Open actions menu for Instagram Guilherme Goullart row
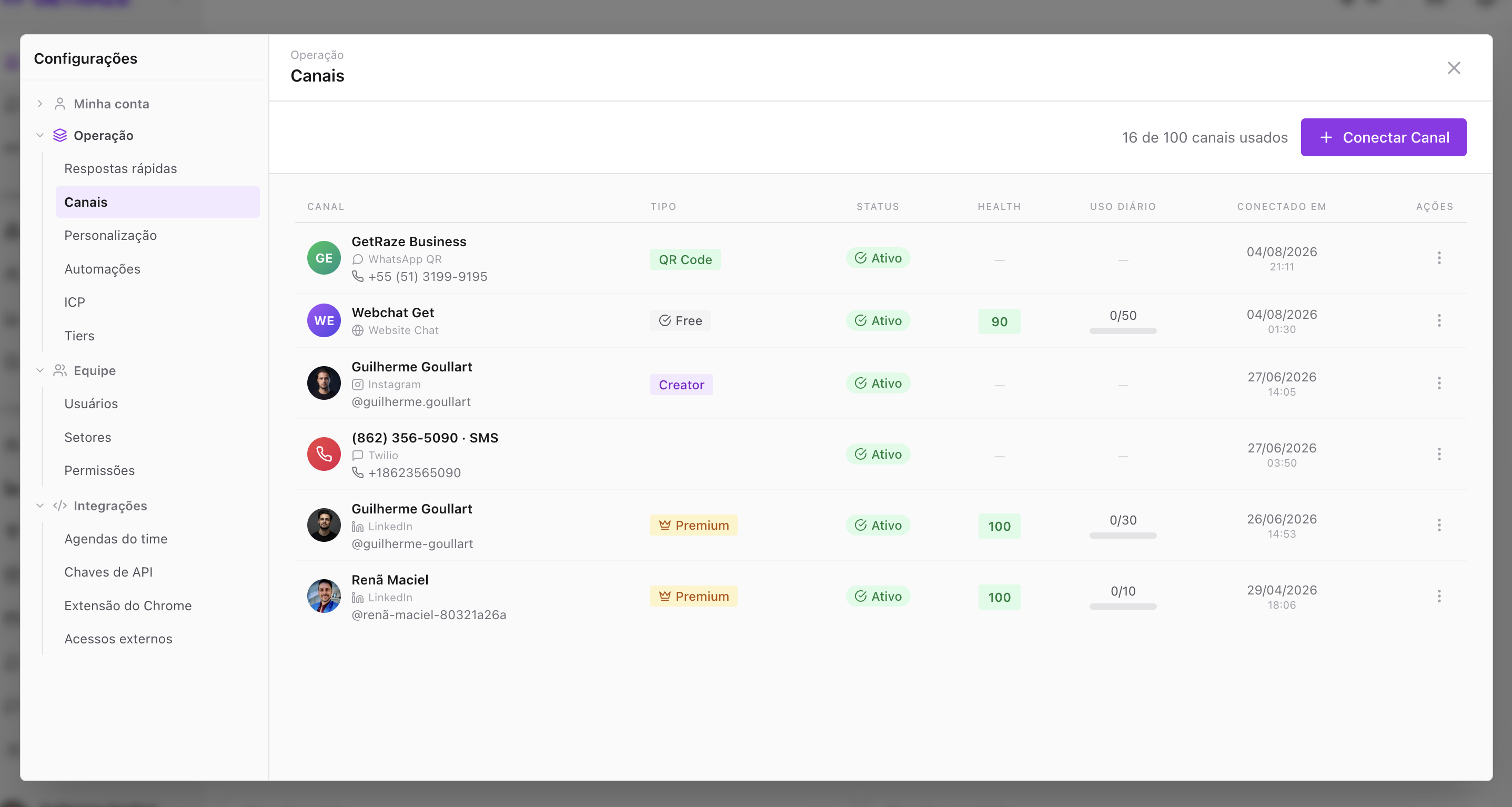The image size is (1512, 807). [x=1439, y=384]
